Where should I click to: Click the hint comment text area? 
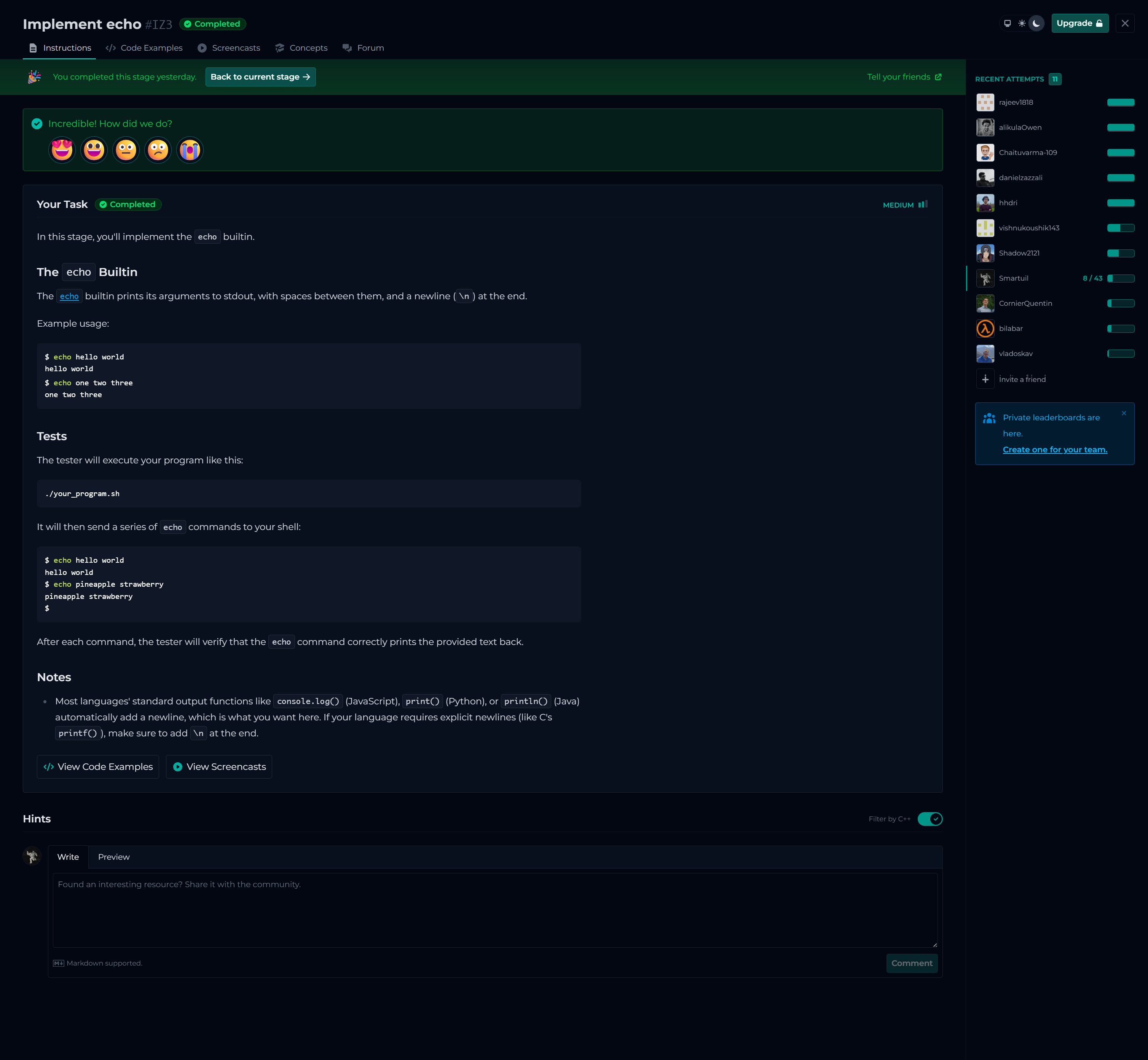(x=495, y=910)
